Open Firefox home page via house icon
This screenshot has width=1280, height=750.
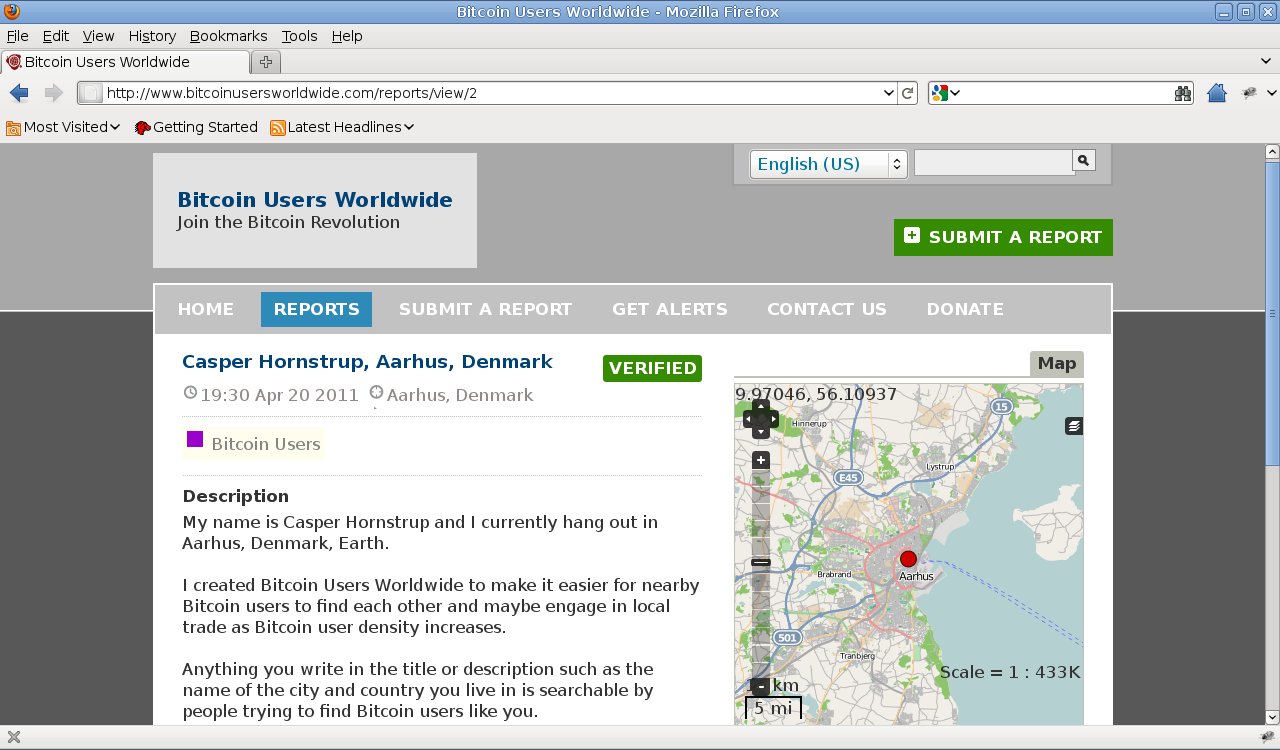(x=1217, y=93)
